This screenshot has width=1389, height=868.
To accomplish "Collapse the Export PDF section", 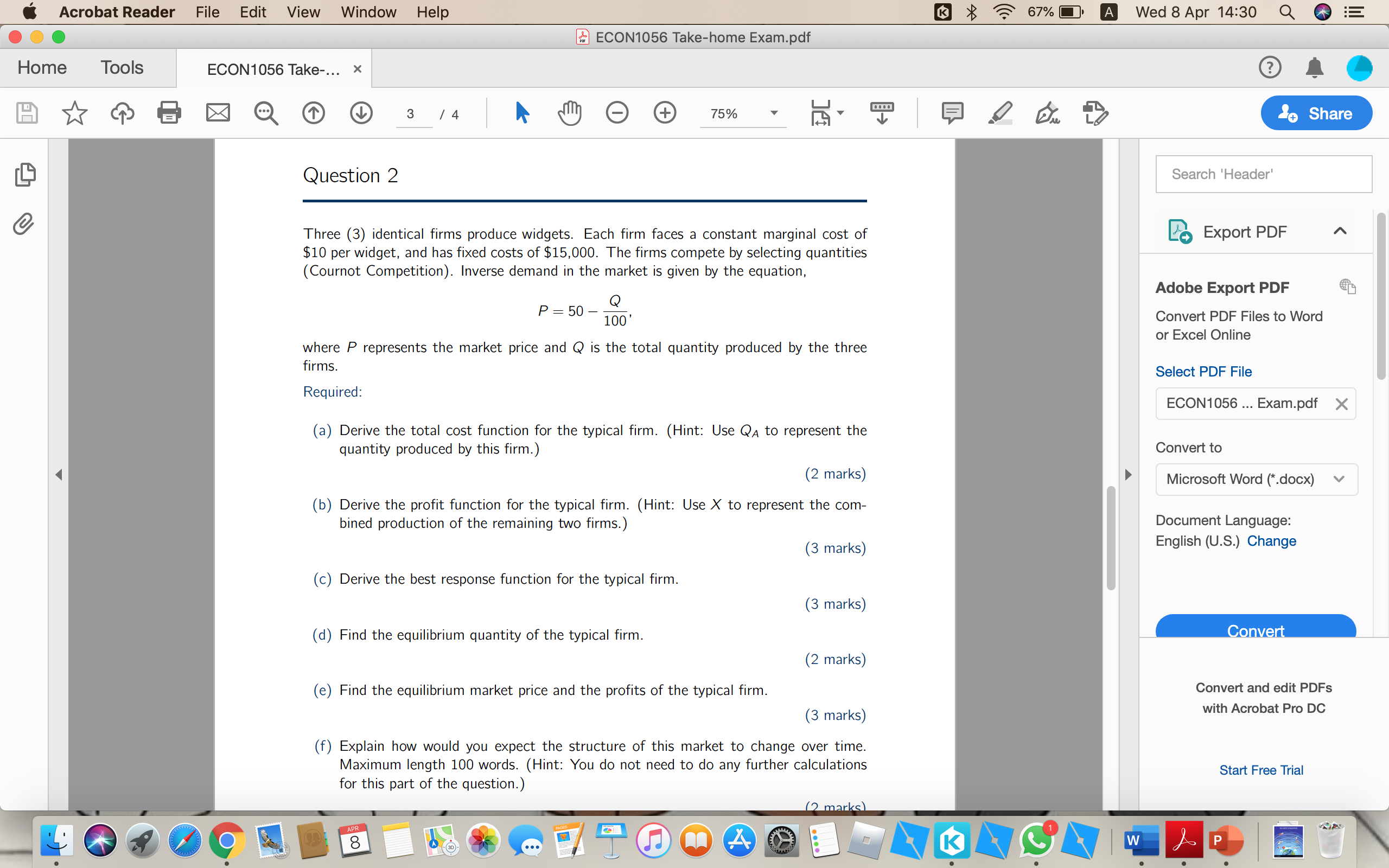I will (1340, 231).
